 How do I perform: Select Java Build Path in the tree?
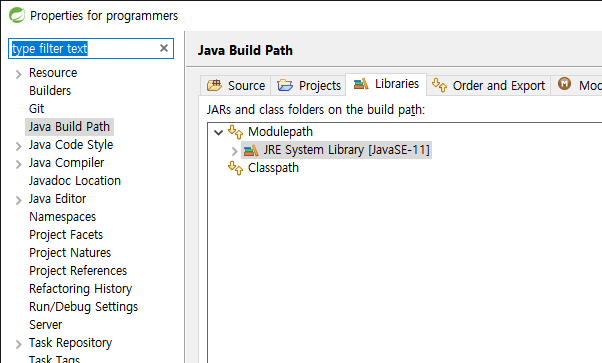pos(69,127)
